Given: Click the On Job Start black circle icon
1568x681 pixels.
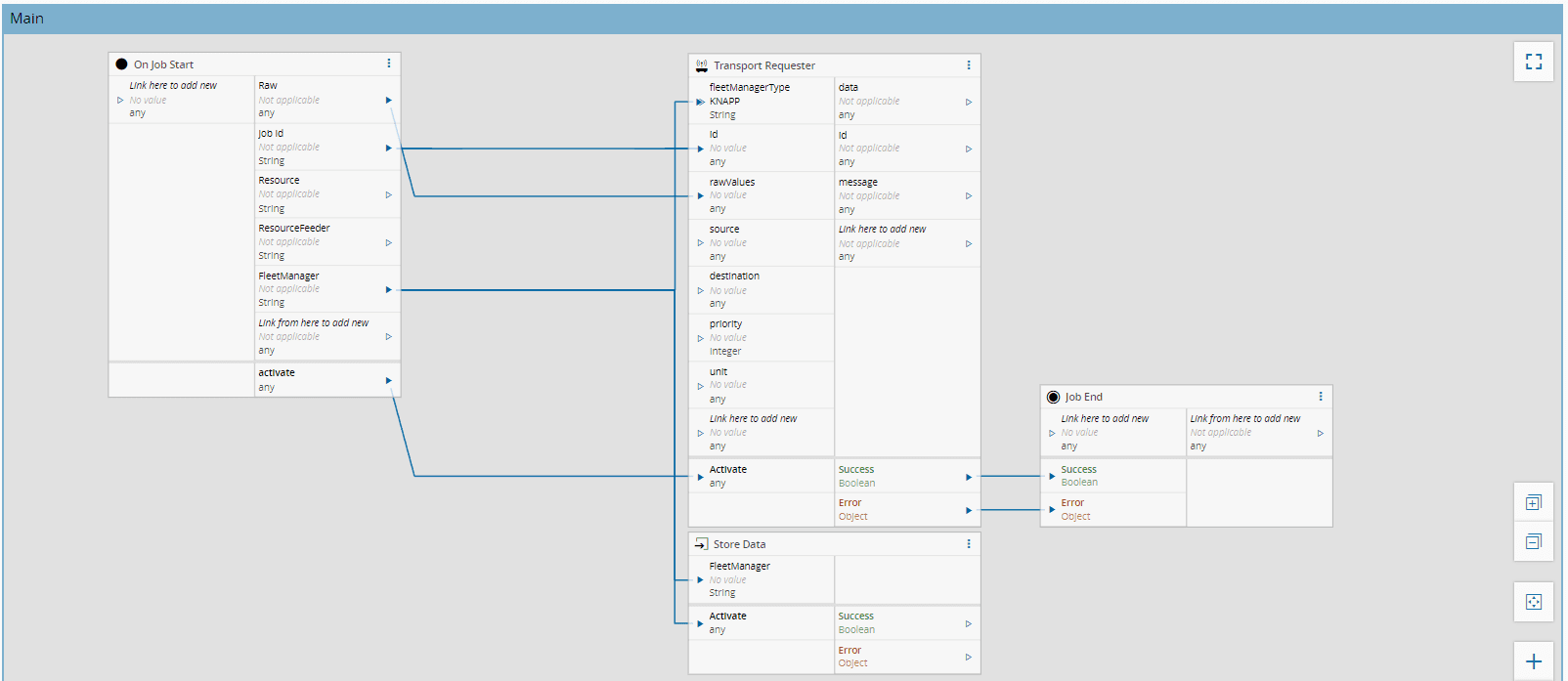Looking at the screenshot, I should 121,64.
